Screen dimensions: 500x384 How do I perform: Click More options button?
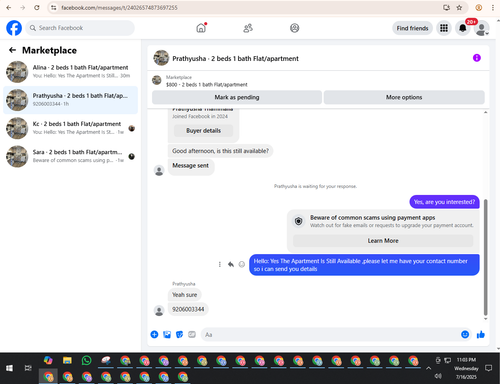click(x=404, y=97)
